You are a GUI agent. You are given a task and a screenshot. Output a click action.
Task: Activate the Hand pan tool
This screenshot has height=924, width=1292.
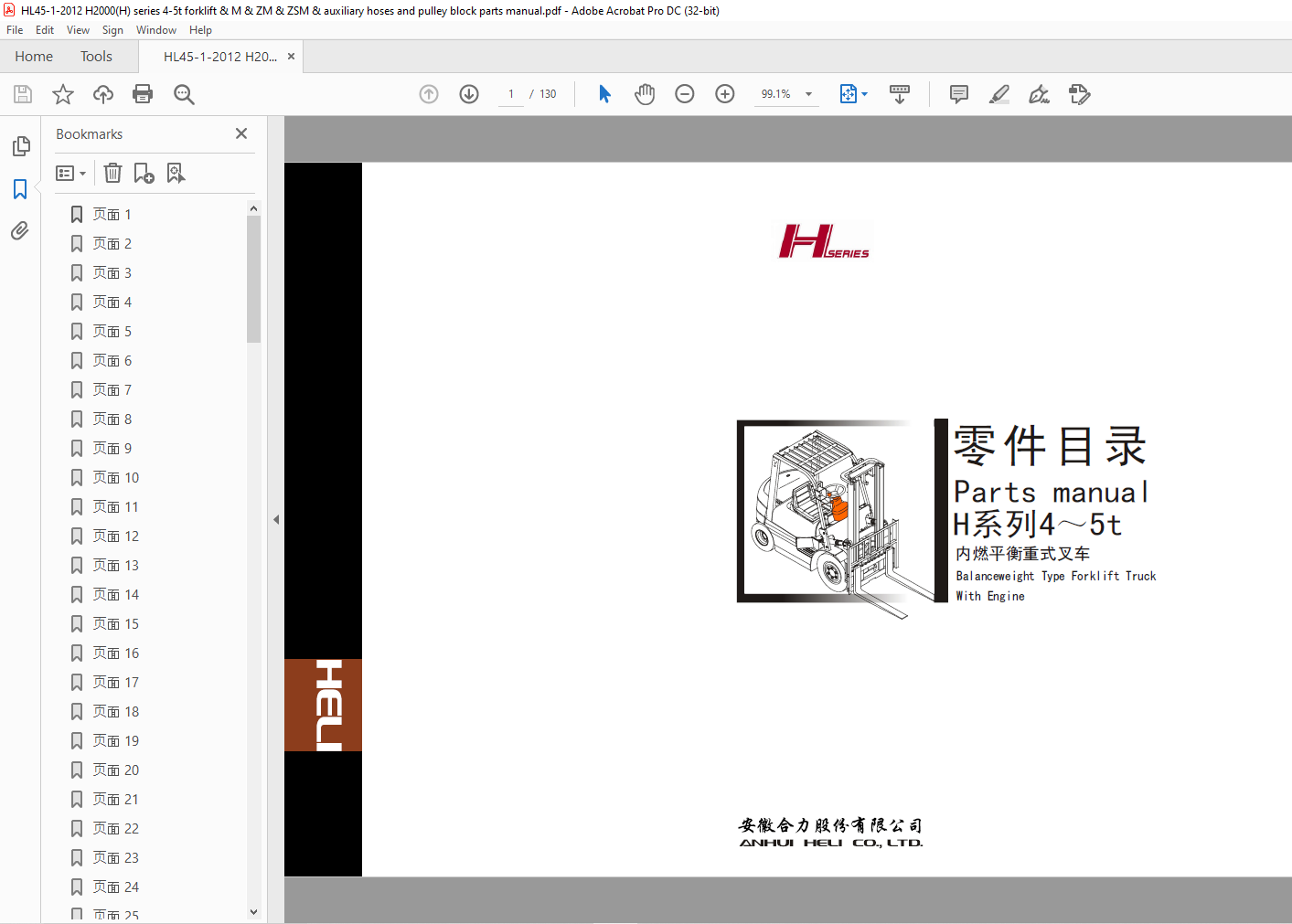(645, 94)
